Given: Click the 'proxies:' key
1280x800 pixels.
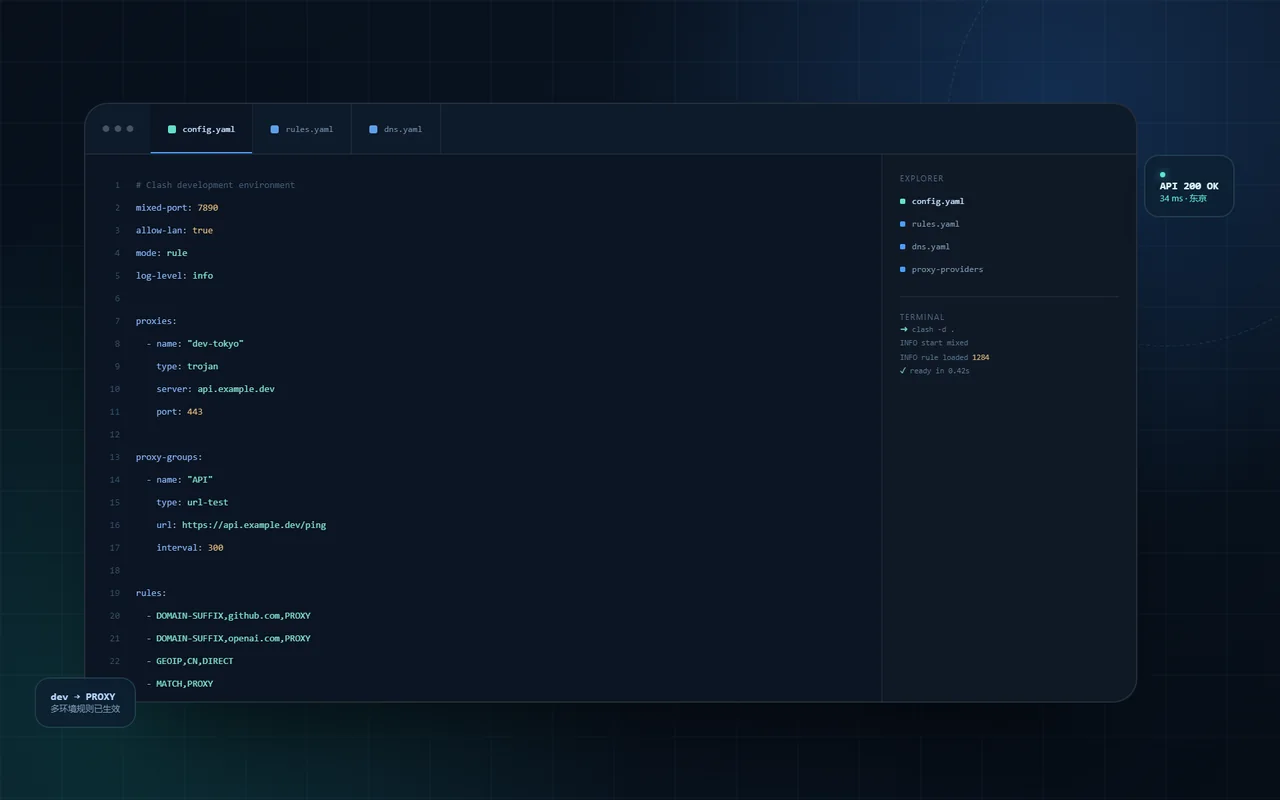Looking at the screenshot, I should coord(156,321).
